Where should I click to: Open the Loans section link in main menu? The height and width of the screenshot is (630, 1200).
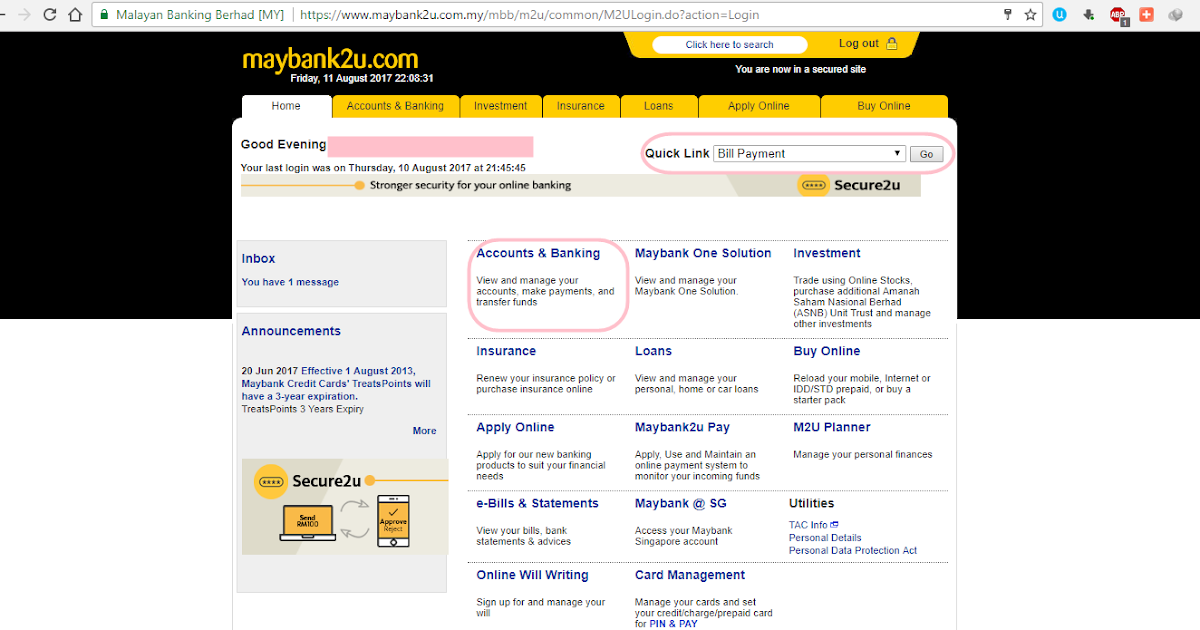pyautogui.click(x=653, y=351)
